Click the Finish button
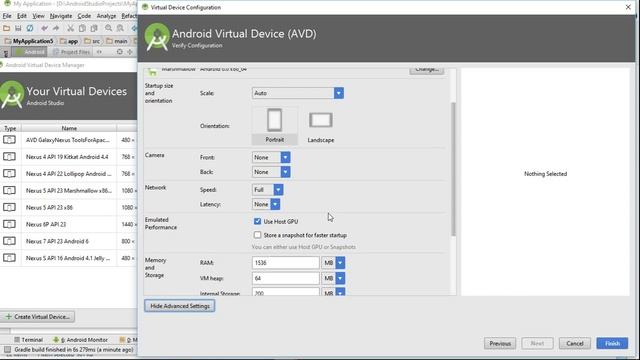This screenshot has height=360, width=640. [612, 343]
